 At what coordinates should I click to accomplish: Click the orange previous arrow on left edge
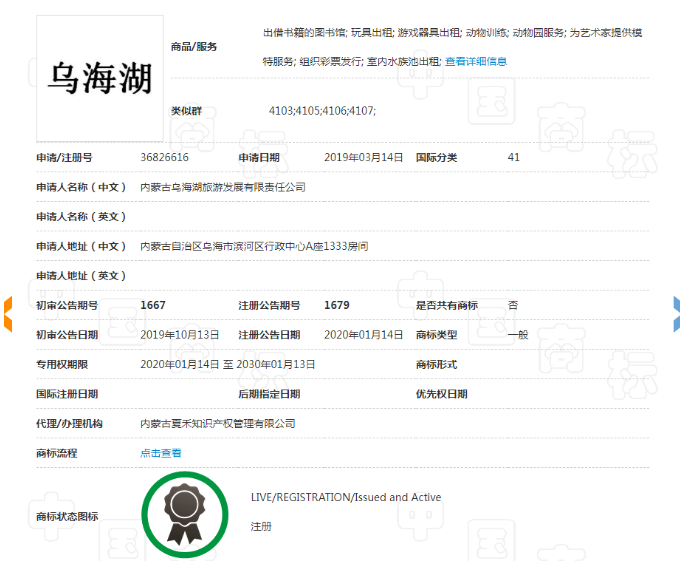(x=5, y=312)
